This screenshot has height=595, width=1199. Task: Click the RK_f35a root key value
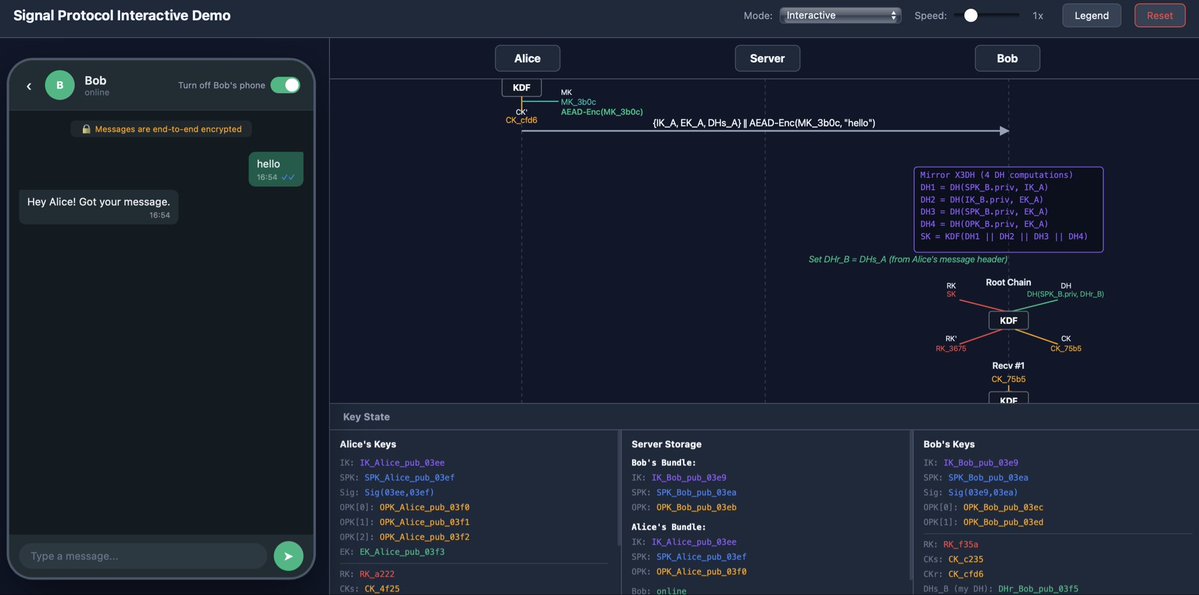961,545
